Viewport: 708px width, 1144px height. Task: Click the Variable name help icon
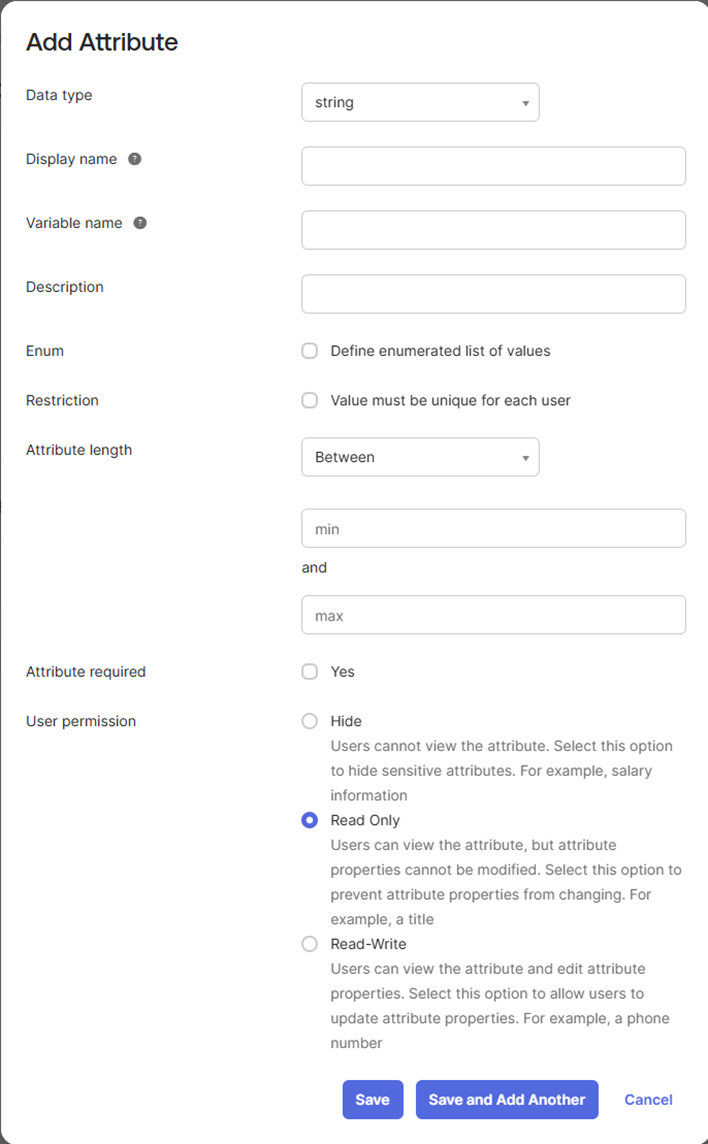(140, 223)
